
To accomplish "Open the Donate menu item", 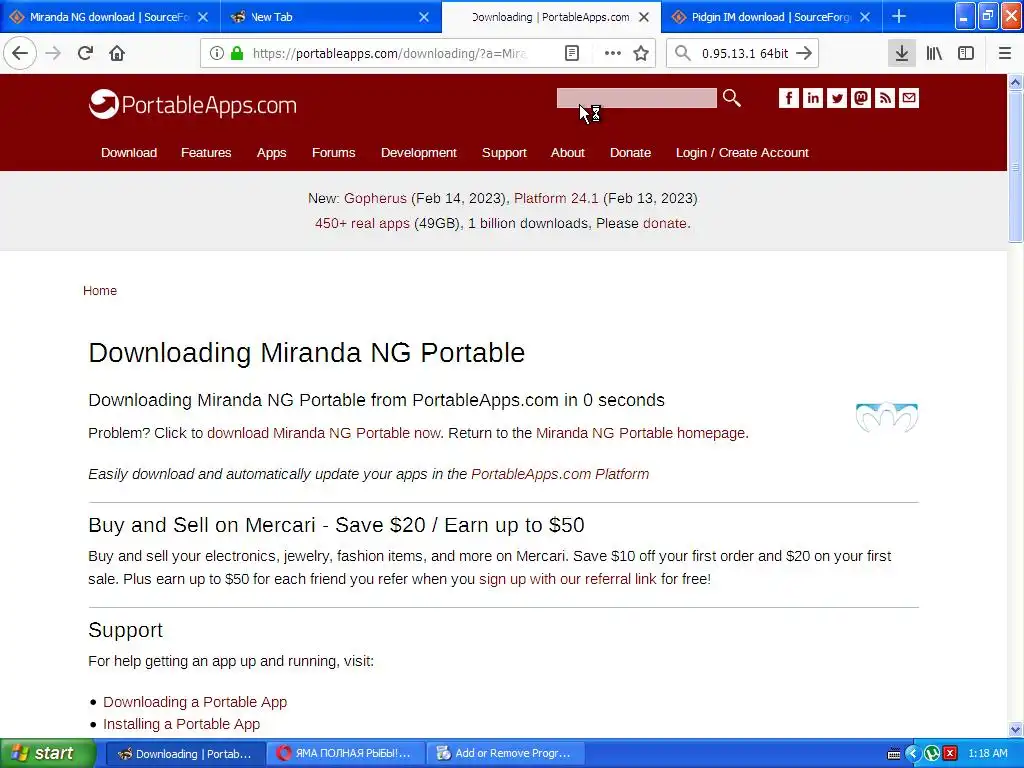I will (x=630, y=153).
